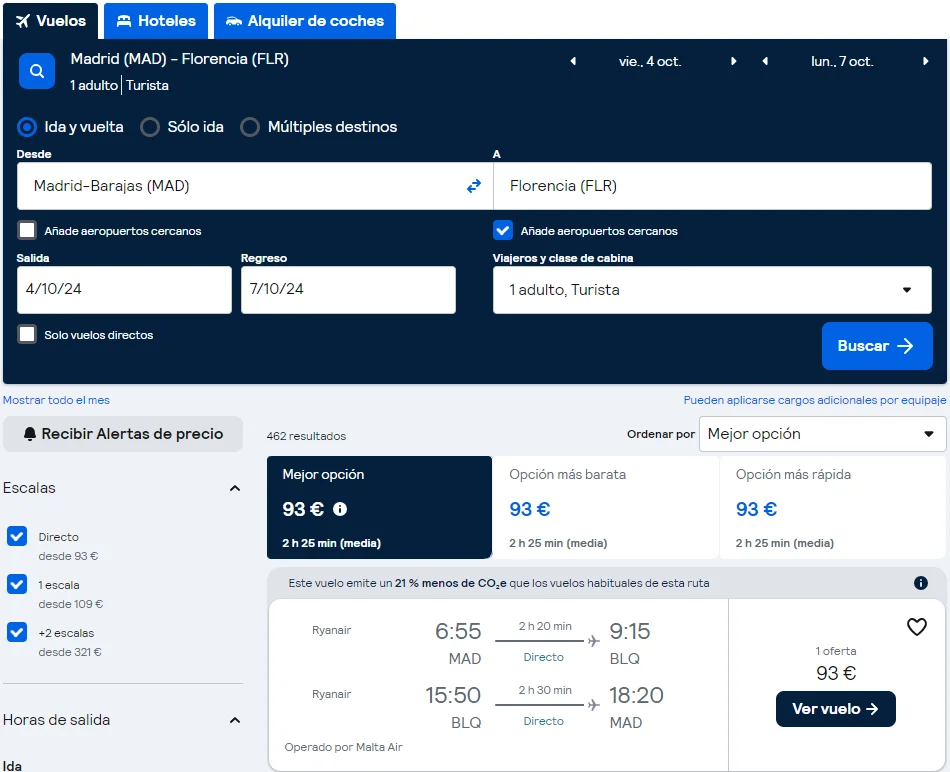Collapse the Horas de salida section
Screen dimensions: 950x772
click(x=235, y=720)
